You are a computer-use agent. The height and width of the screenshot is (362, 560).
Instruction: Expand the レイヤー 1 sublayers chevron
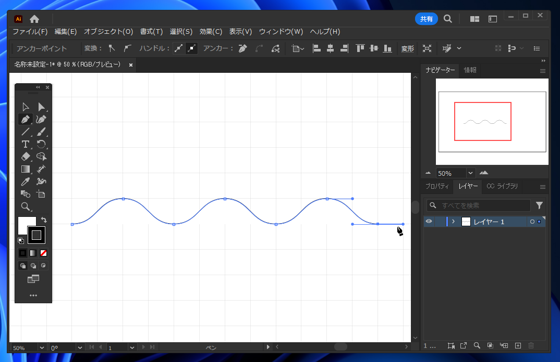point(454,222)
